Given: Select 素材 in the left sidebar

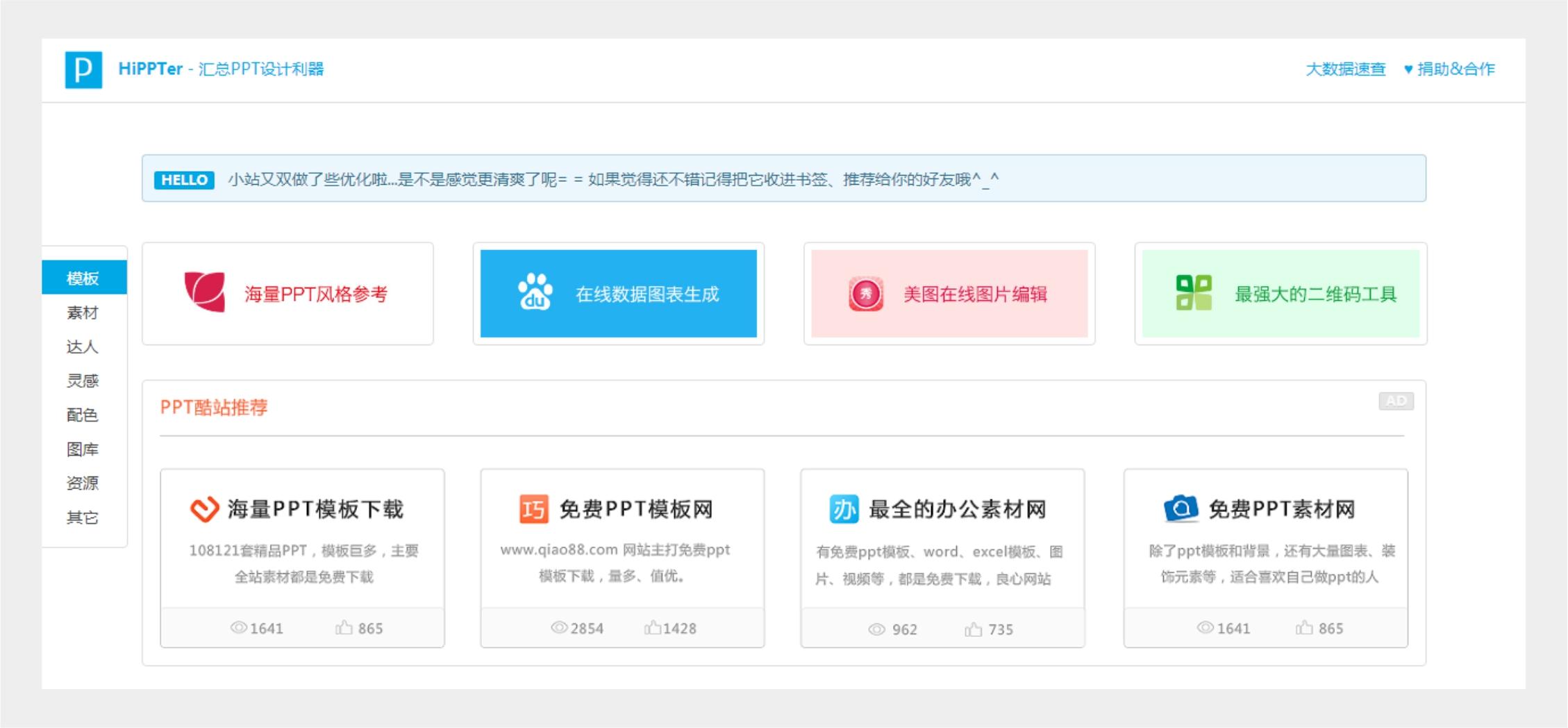Looking at the screenshot, I should click(x=83, y=313).
